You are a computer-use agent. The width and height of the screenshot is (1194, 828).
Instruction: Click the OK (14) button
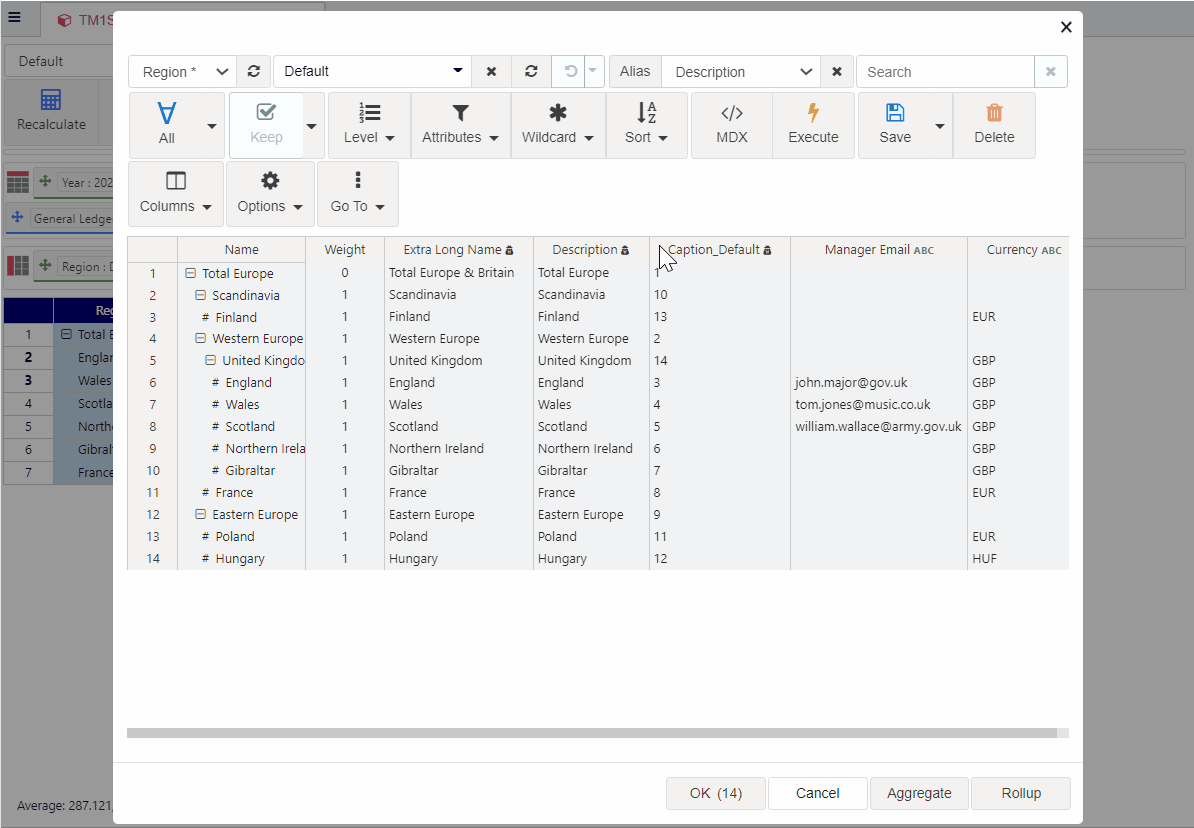pyautogui.click(x=715, y=793)
